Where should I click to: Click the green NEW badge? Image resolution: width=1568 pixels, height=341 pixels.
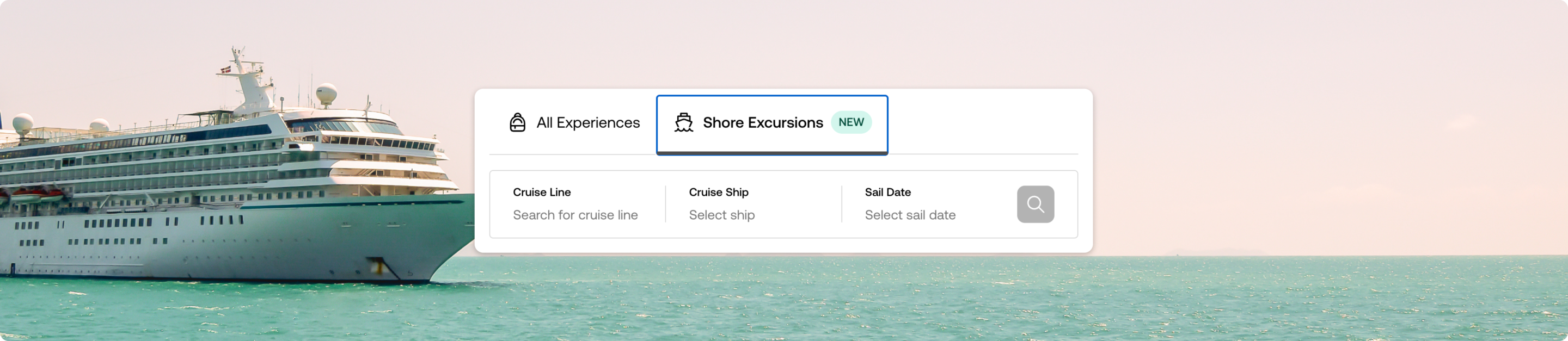coord(851,122)
